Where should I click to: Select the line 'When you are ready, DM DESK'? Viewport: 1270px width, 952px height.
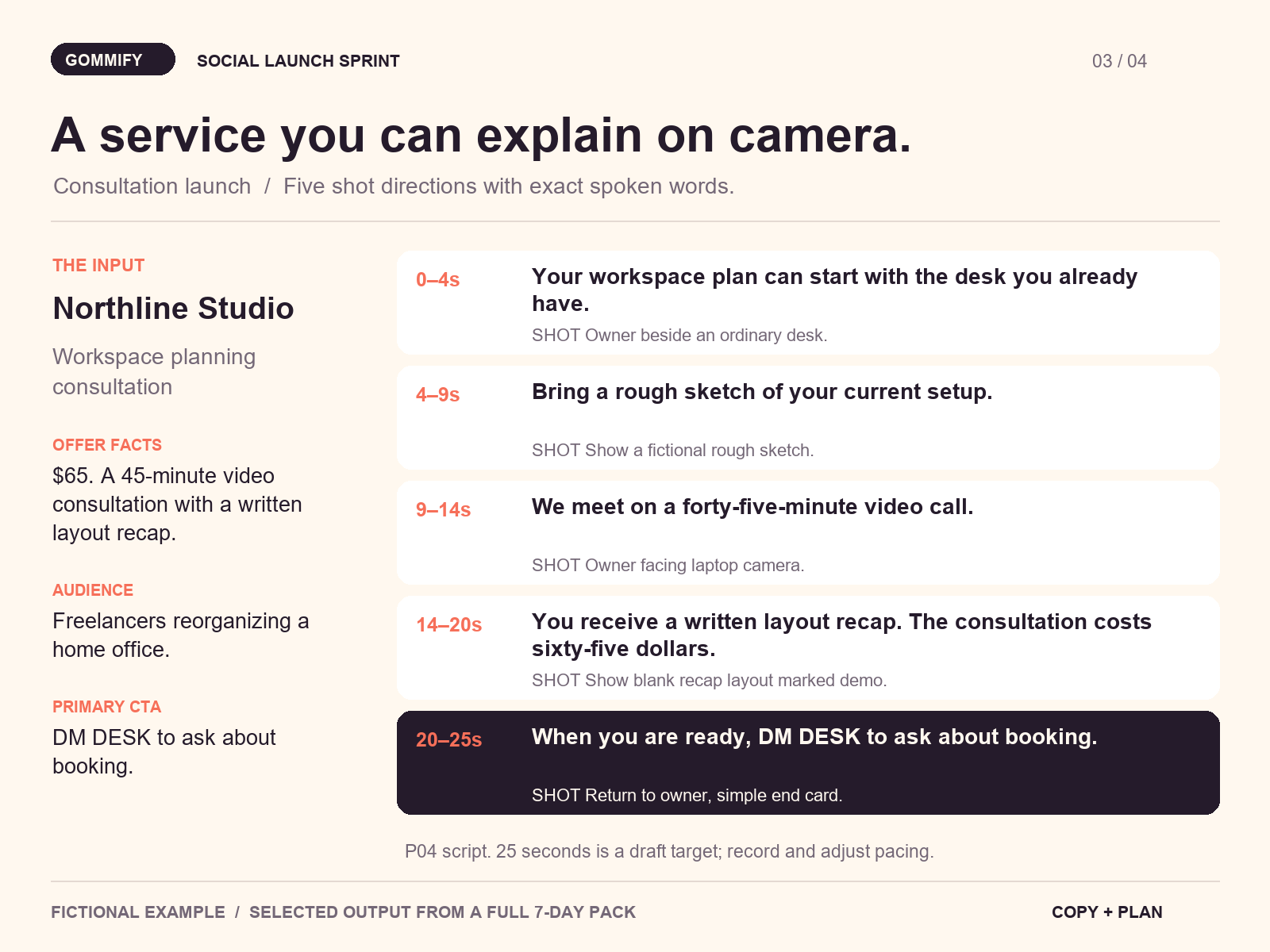[814, 737]
